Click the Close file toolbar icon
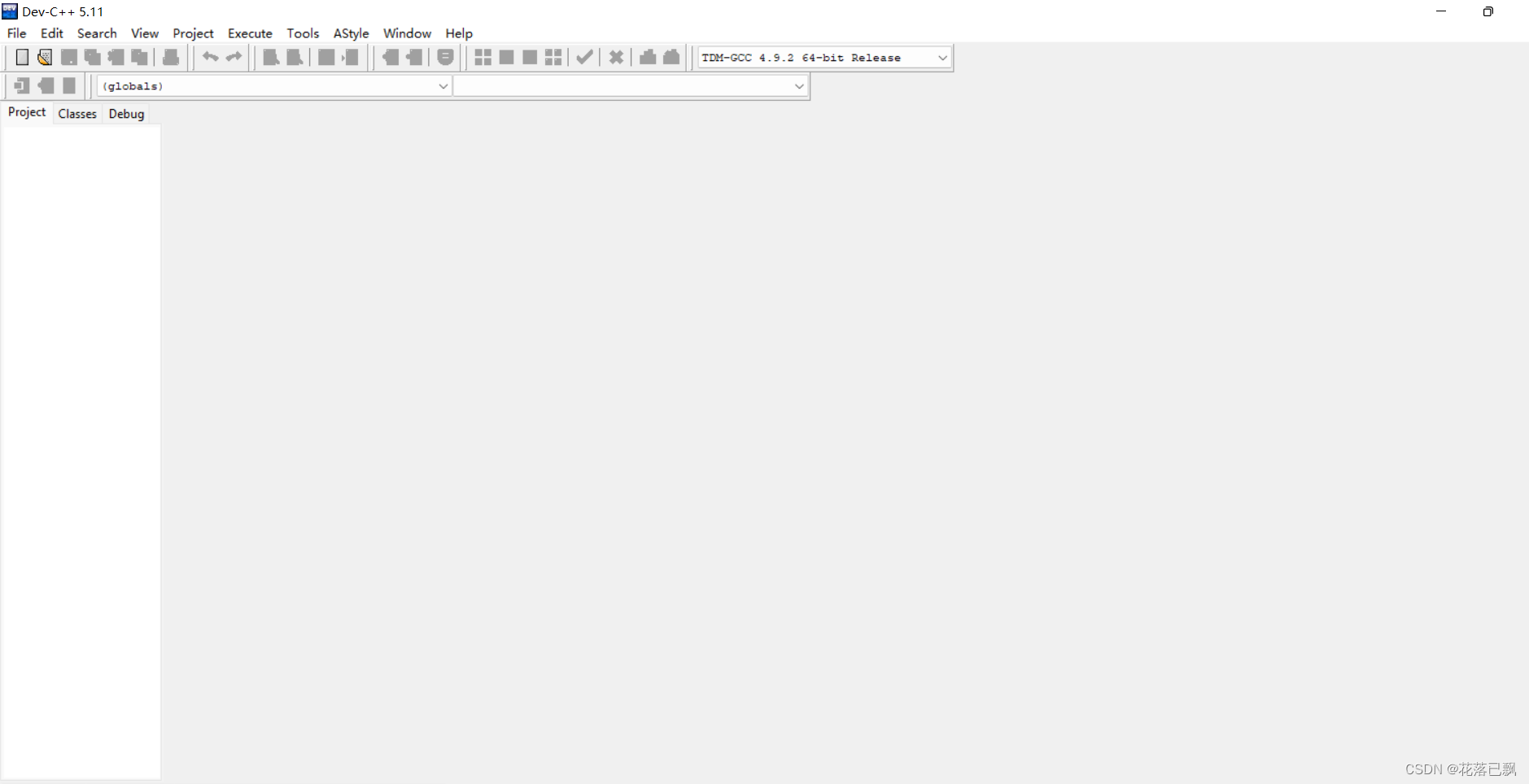This screenshot has width=1529, height=784. pos(116,57)
